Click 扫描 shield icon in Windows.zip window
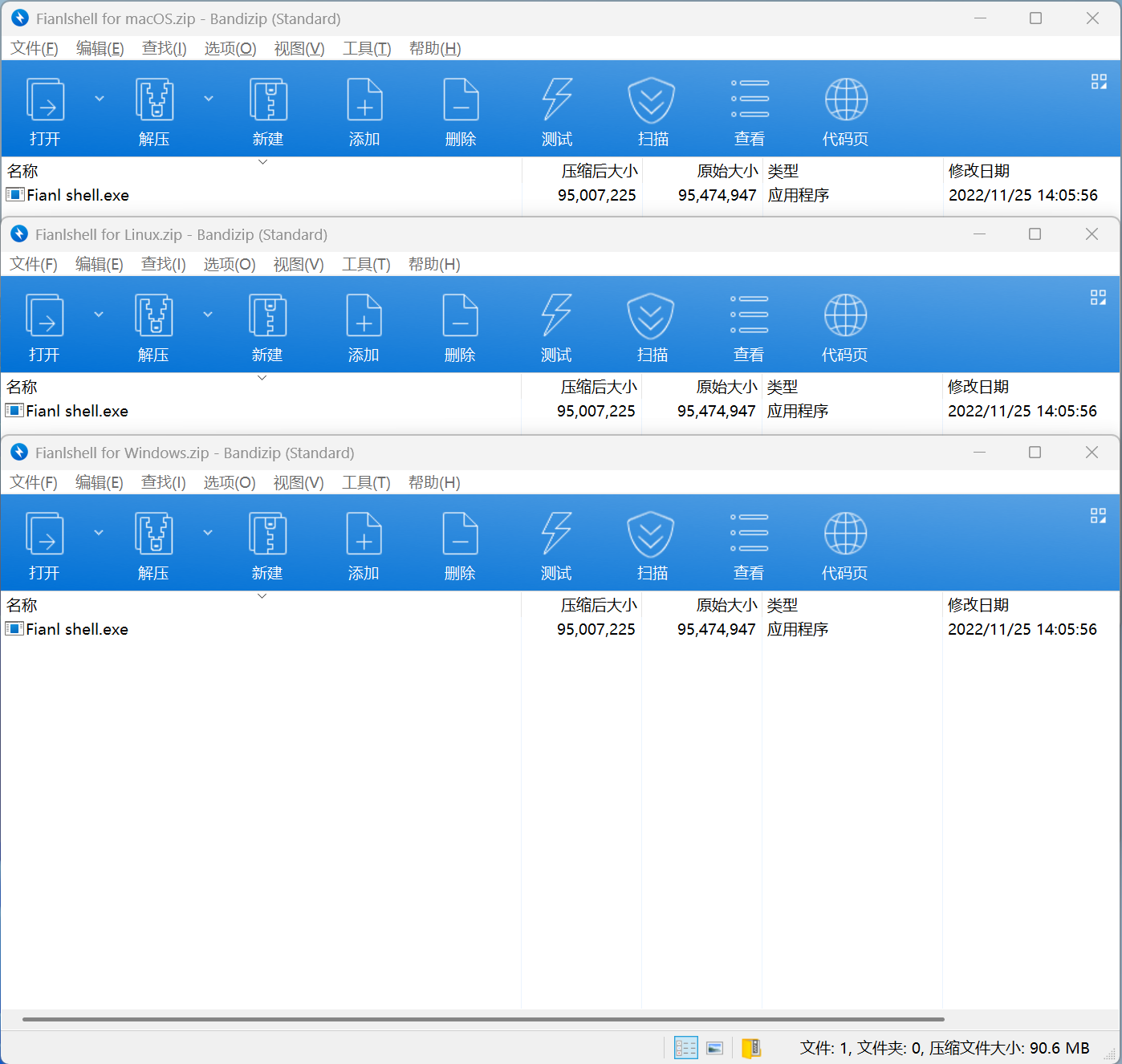Viewport: 1122px width, 1064px height. 651,534
